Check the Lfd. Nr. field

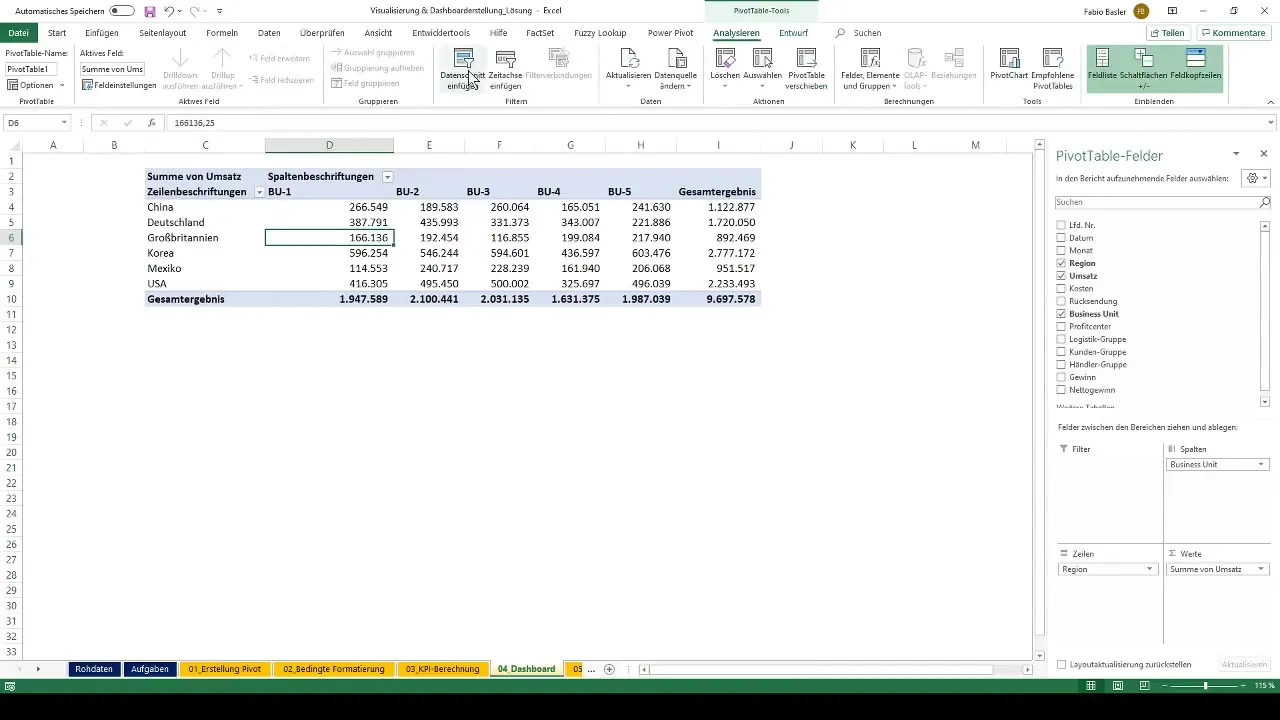coord(1061,226)
